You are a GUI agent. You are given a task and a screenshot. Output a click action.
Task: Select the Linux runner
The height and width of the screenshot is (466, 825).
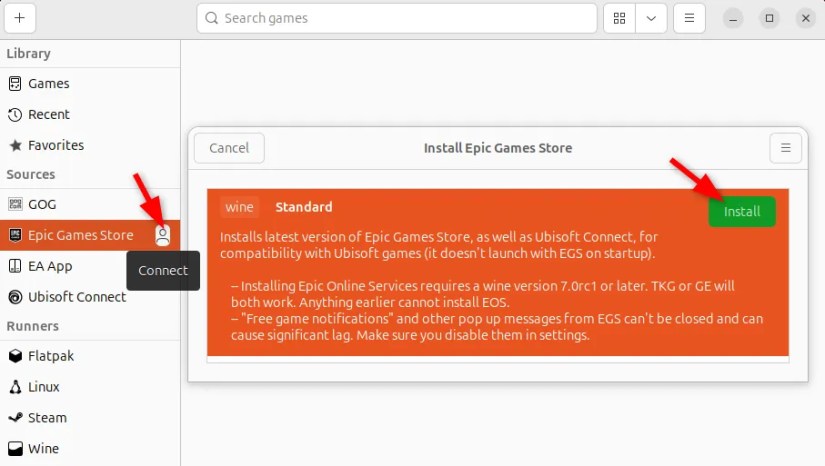[90, 387]
